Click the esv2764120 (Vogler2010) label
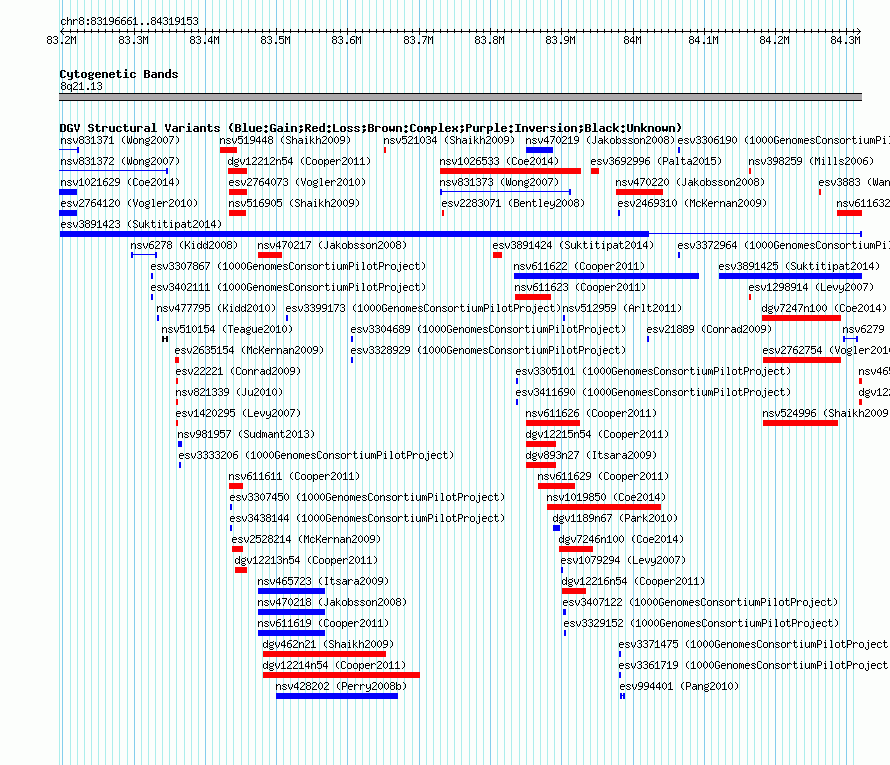Screen dimensions: 890x765 coord(129,203)
